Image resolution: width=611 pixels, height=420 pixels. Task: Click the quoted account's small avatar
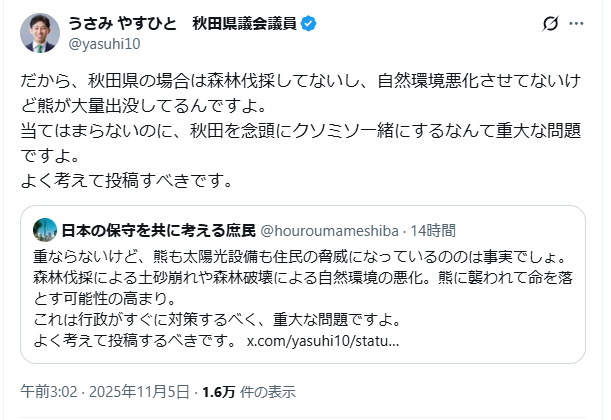(44, 229)
